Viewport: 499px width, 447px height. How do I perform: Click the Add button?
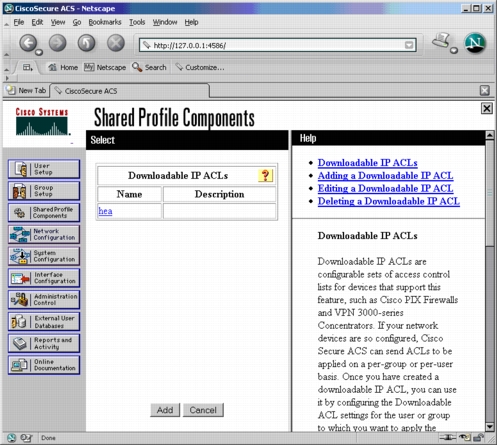[165, 410]
